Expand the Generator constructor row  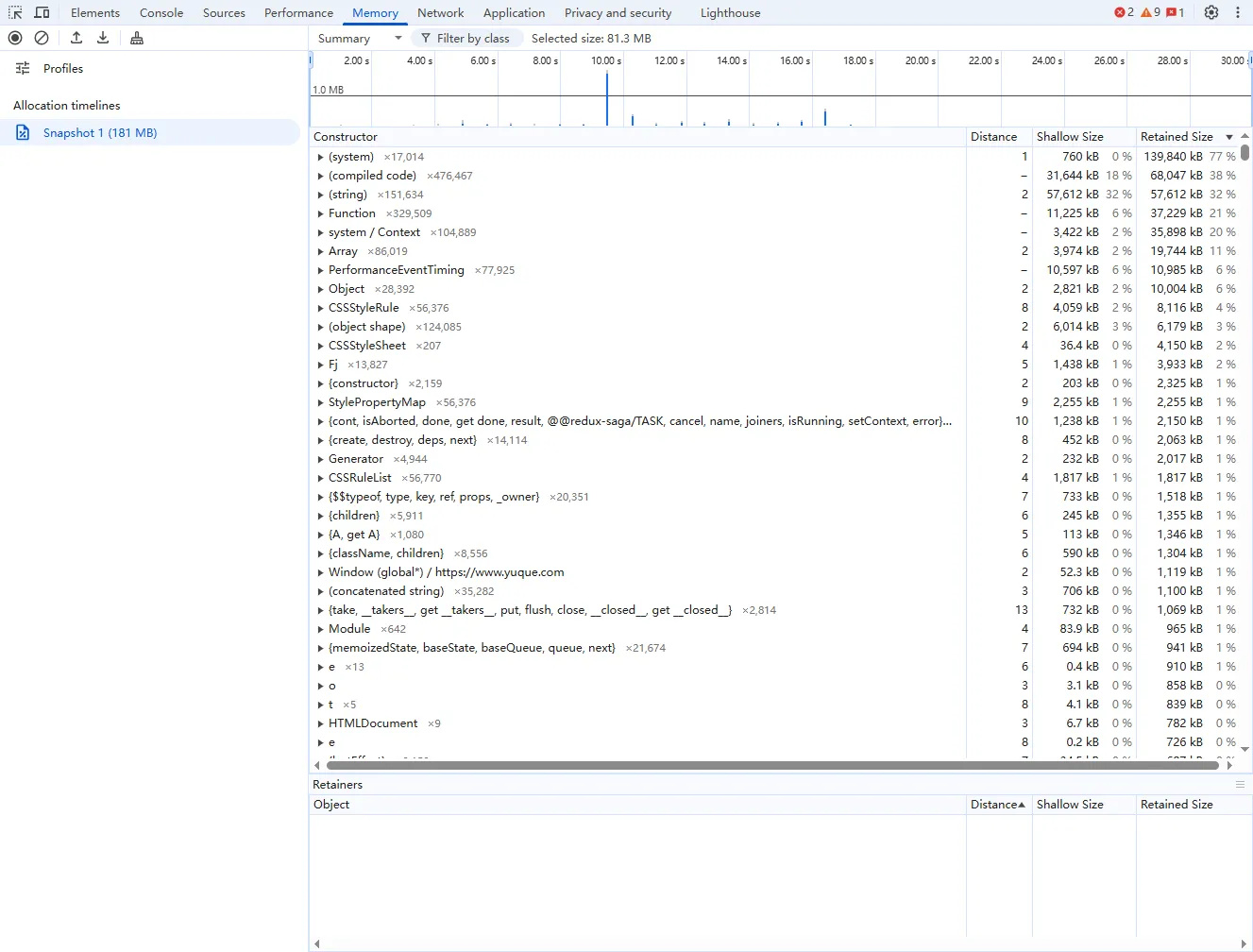[321, 460]
